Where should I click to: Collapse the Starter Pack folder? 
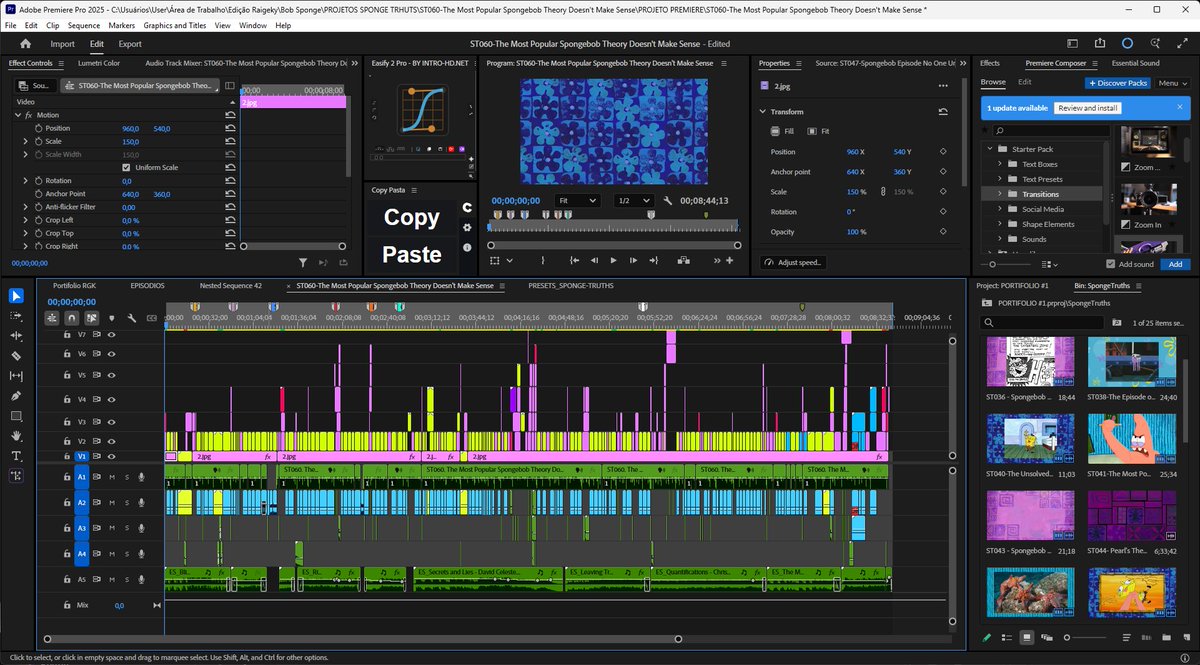(989, 149)
